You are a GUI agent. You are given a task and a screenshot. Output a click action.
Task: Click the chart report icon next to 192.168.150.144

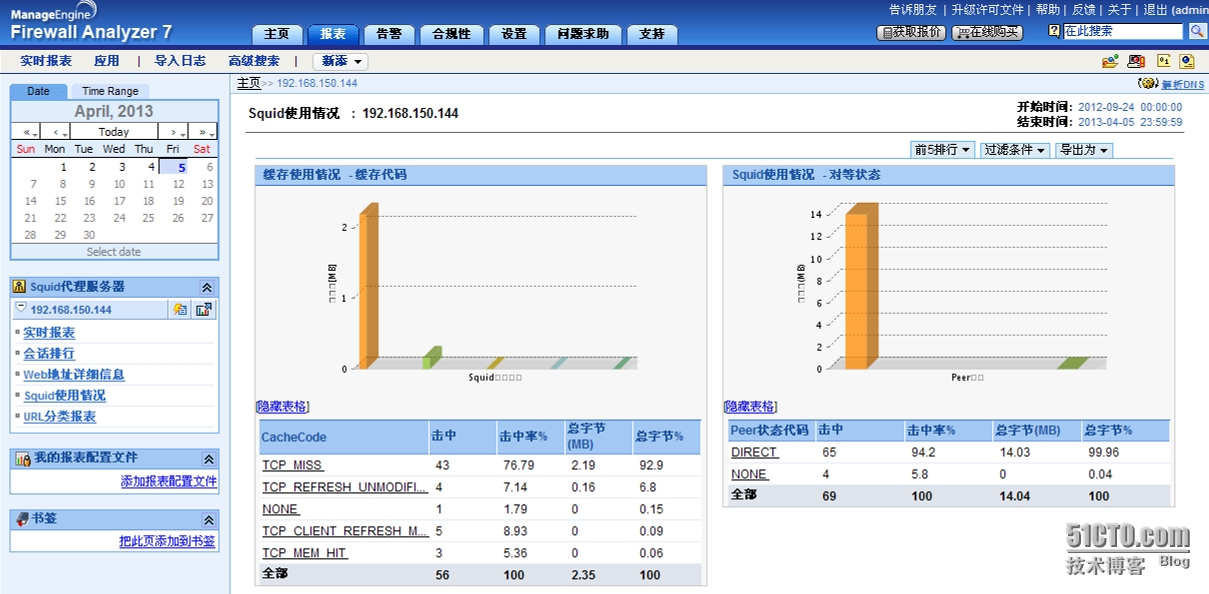point(204,309)
